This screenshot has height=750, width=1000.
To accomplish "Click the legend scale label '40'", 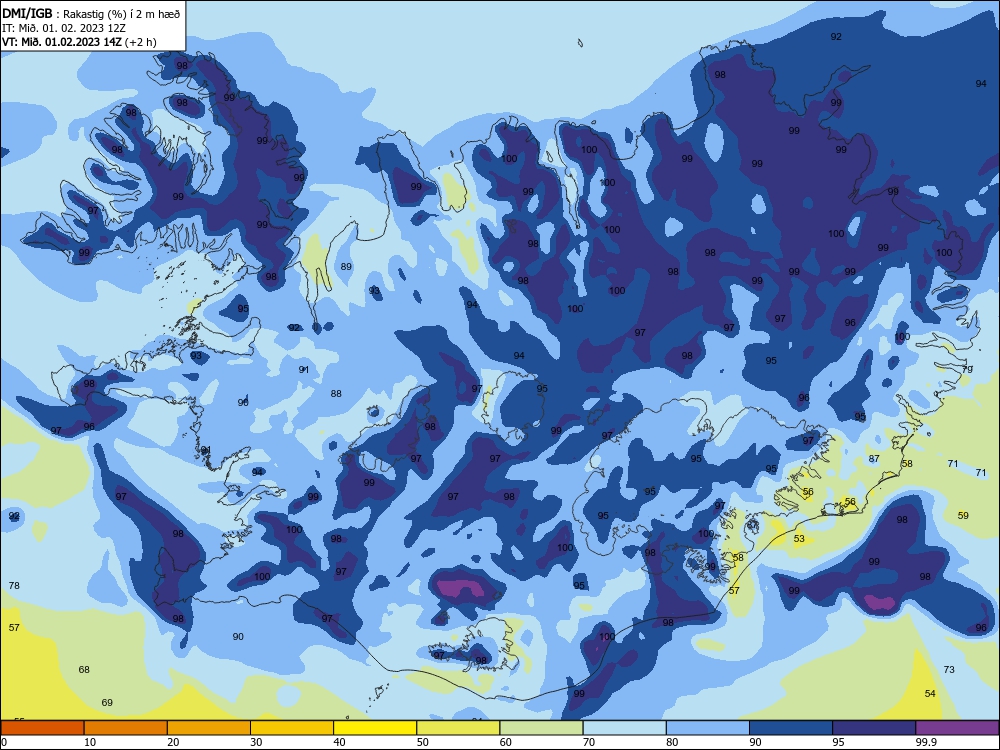I will click(x=339, y=742).
